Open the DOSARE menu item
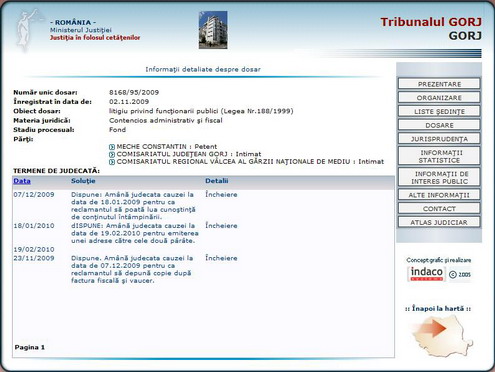The height and width of the screenshot is (372, 495). 439,125
